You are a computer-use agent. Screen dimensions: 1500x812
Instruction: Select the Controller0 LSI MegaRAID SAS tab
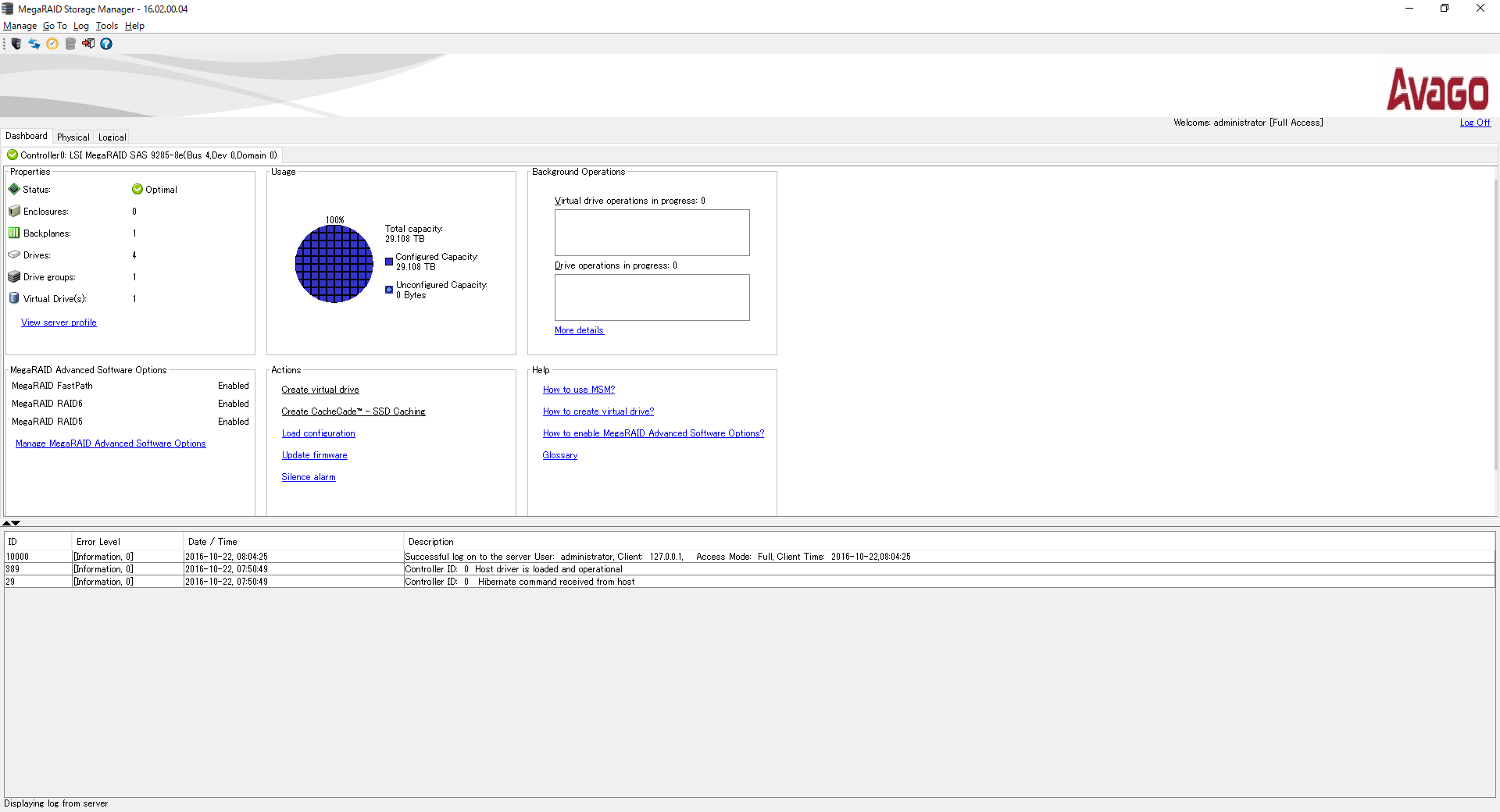(x=142, y=155)
